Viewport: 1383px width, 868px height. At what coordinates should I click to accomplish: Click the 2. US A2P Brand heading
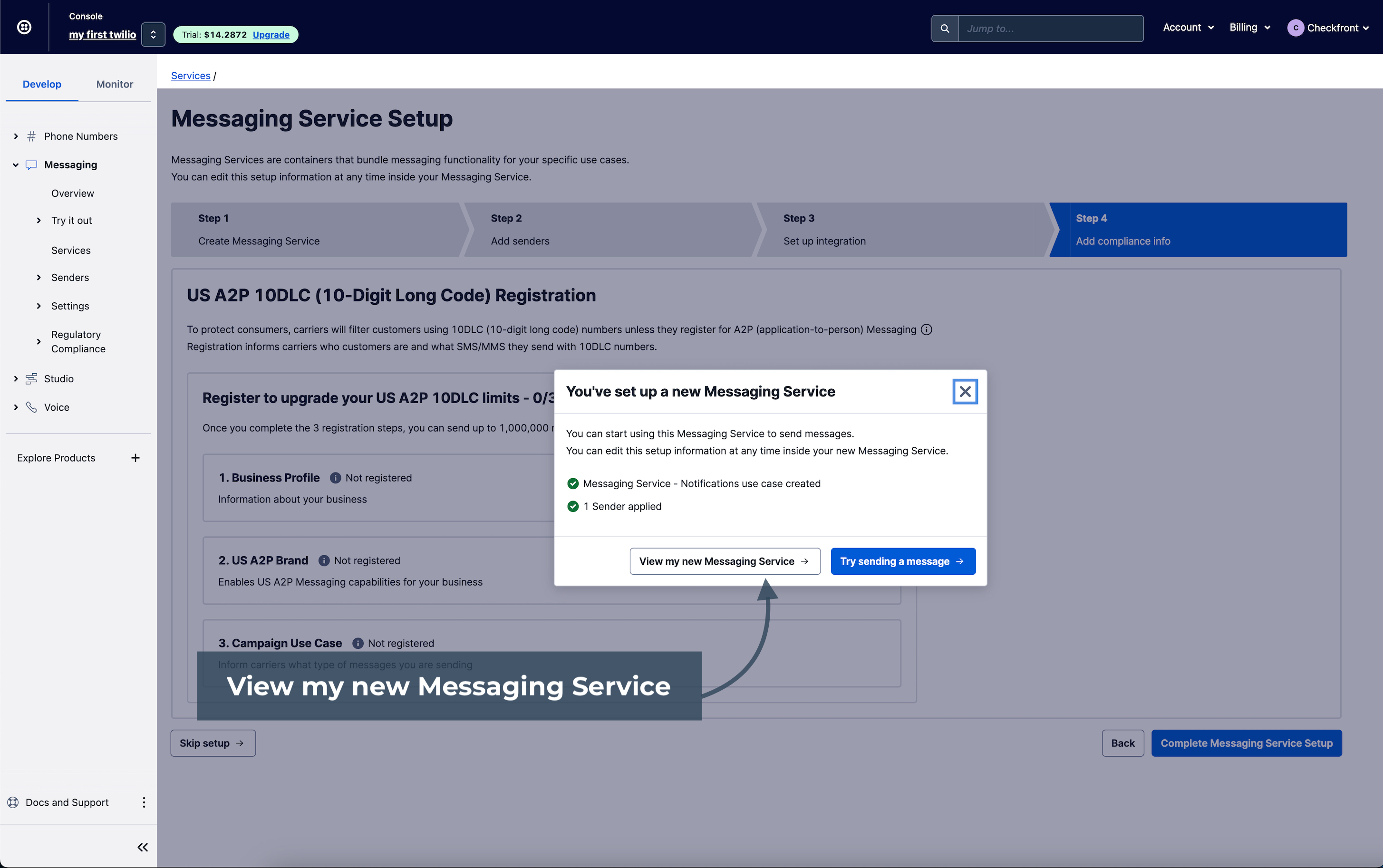(263, 560)
